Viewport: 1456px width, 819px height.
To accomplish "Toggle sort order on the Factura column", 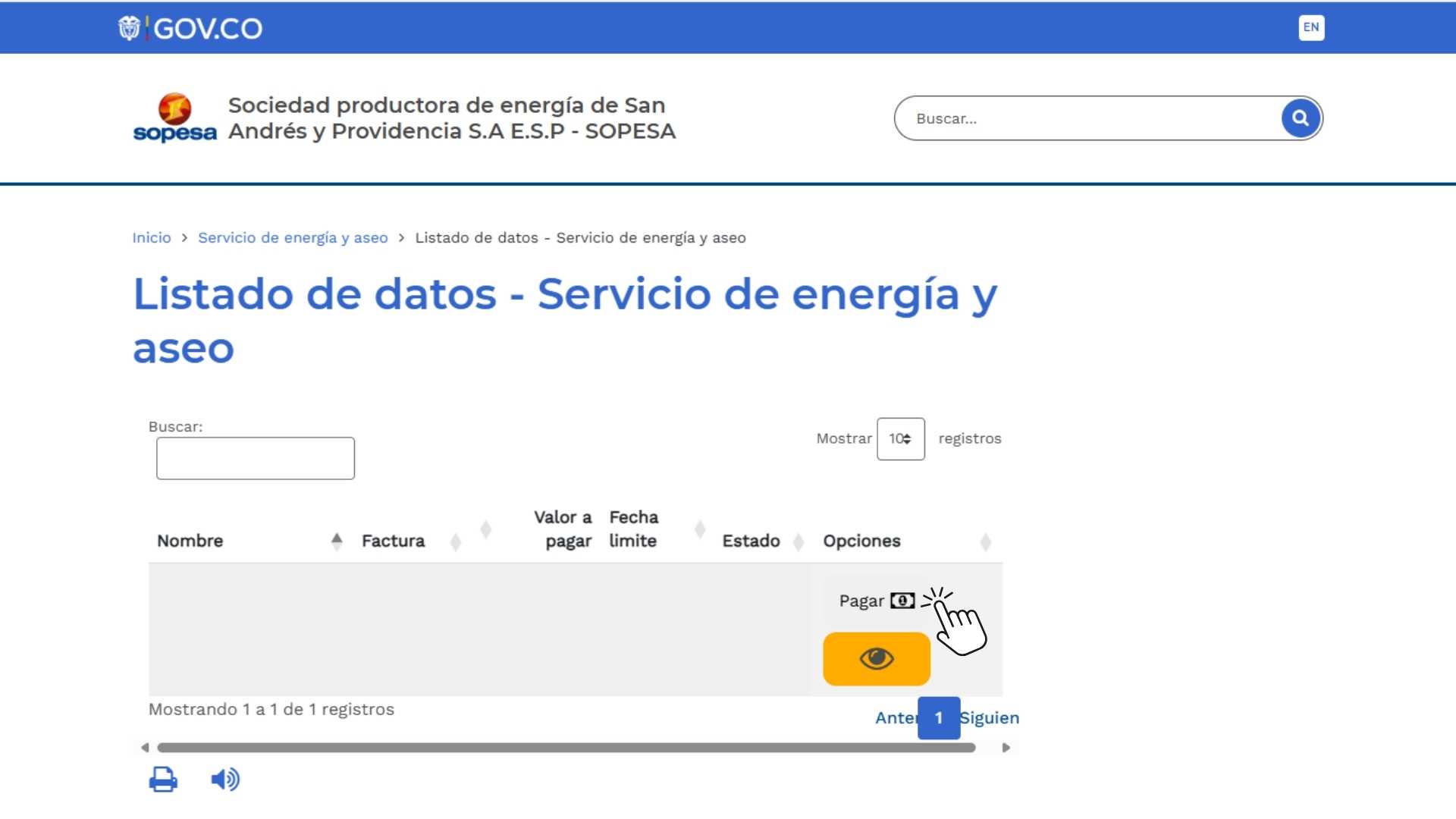I will pos(456,541).
